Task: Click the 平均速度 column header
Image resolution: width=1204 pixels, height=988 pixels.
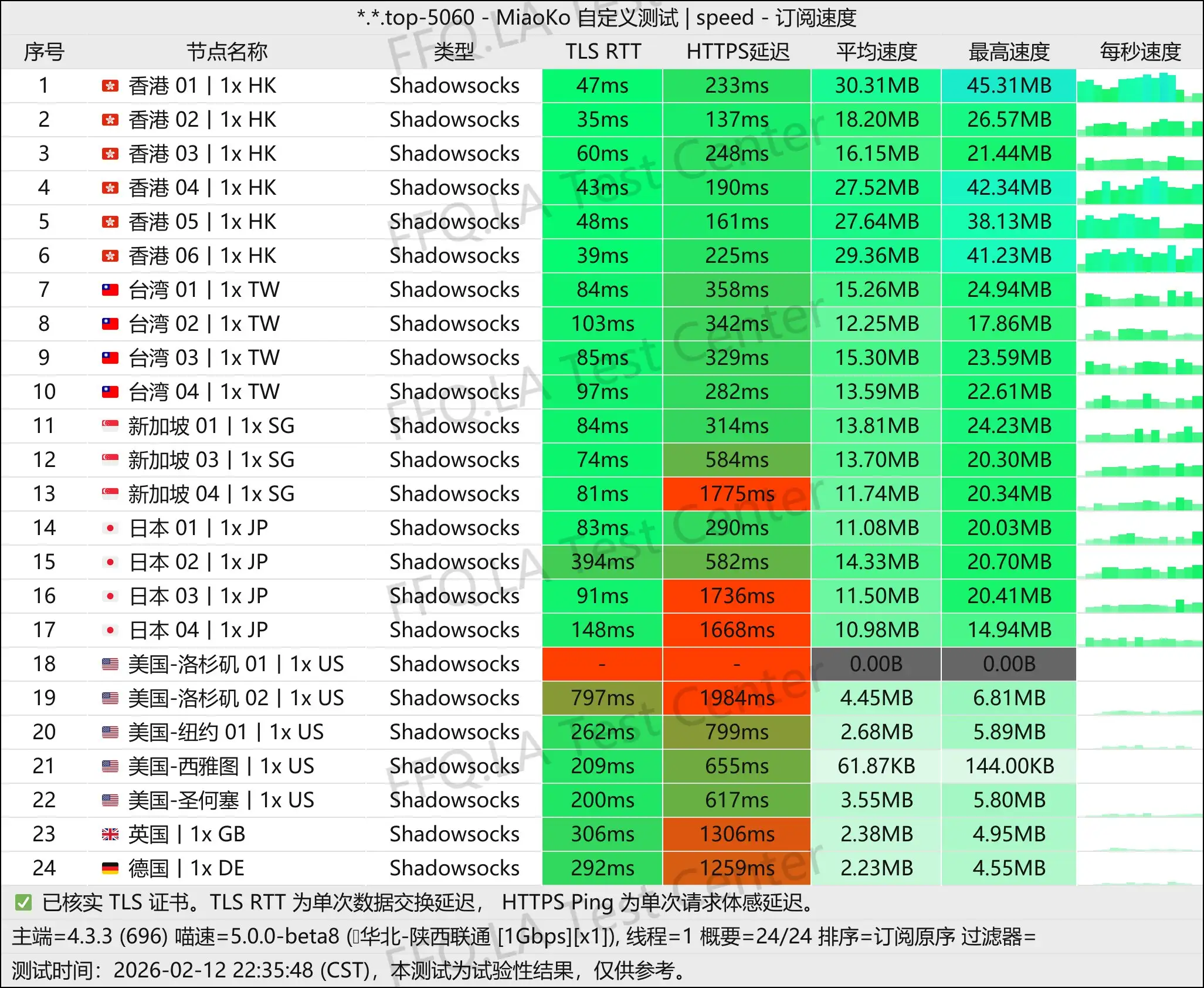Action: point(876,52)
